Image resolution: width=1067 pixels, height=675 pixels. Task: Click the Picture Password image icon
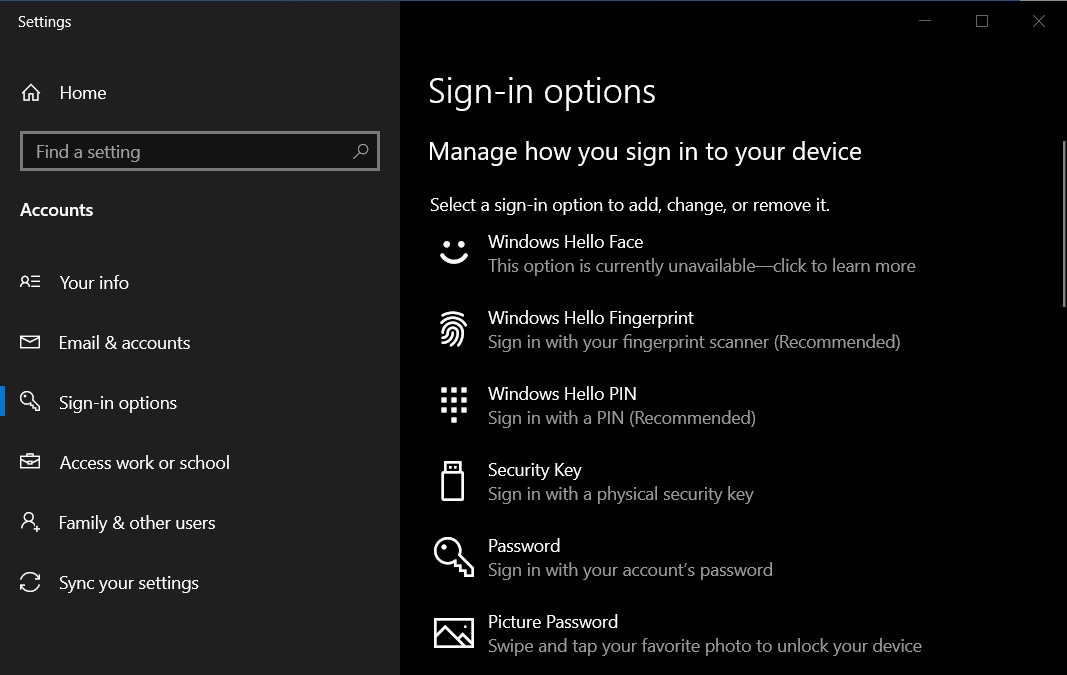click(x=454, y=633)
